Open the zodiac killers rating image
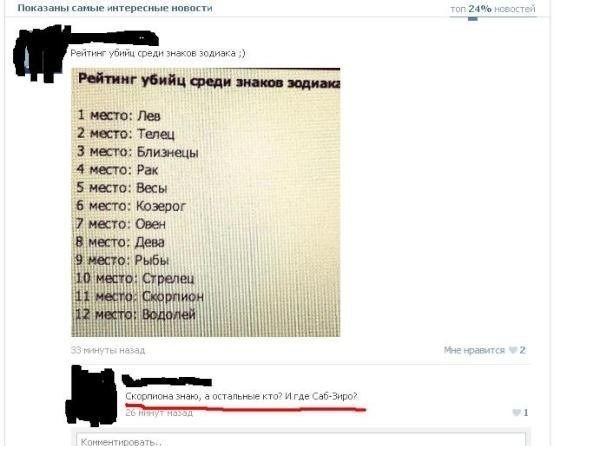The width and height of the screenshot is (600, 469). click(206, 202)
